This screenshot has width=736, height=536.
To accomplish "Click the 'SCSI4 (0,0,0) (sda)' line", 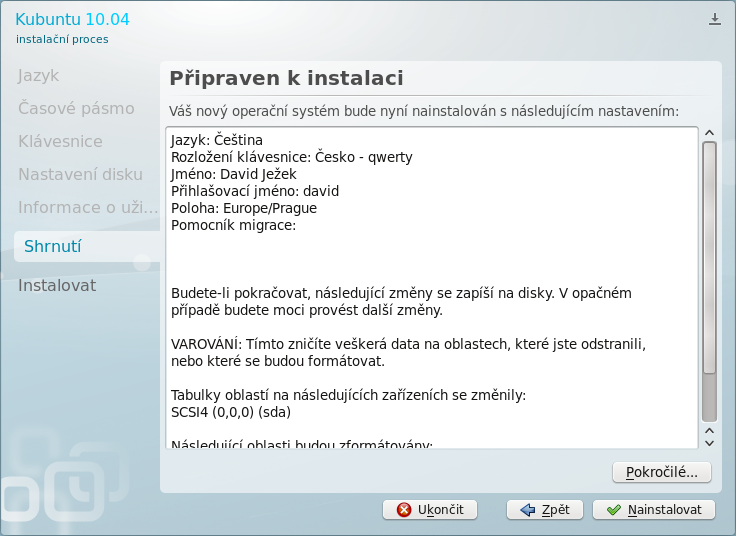I will click(231, 412).
